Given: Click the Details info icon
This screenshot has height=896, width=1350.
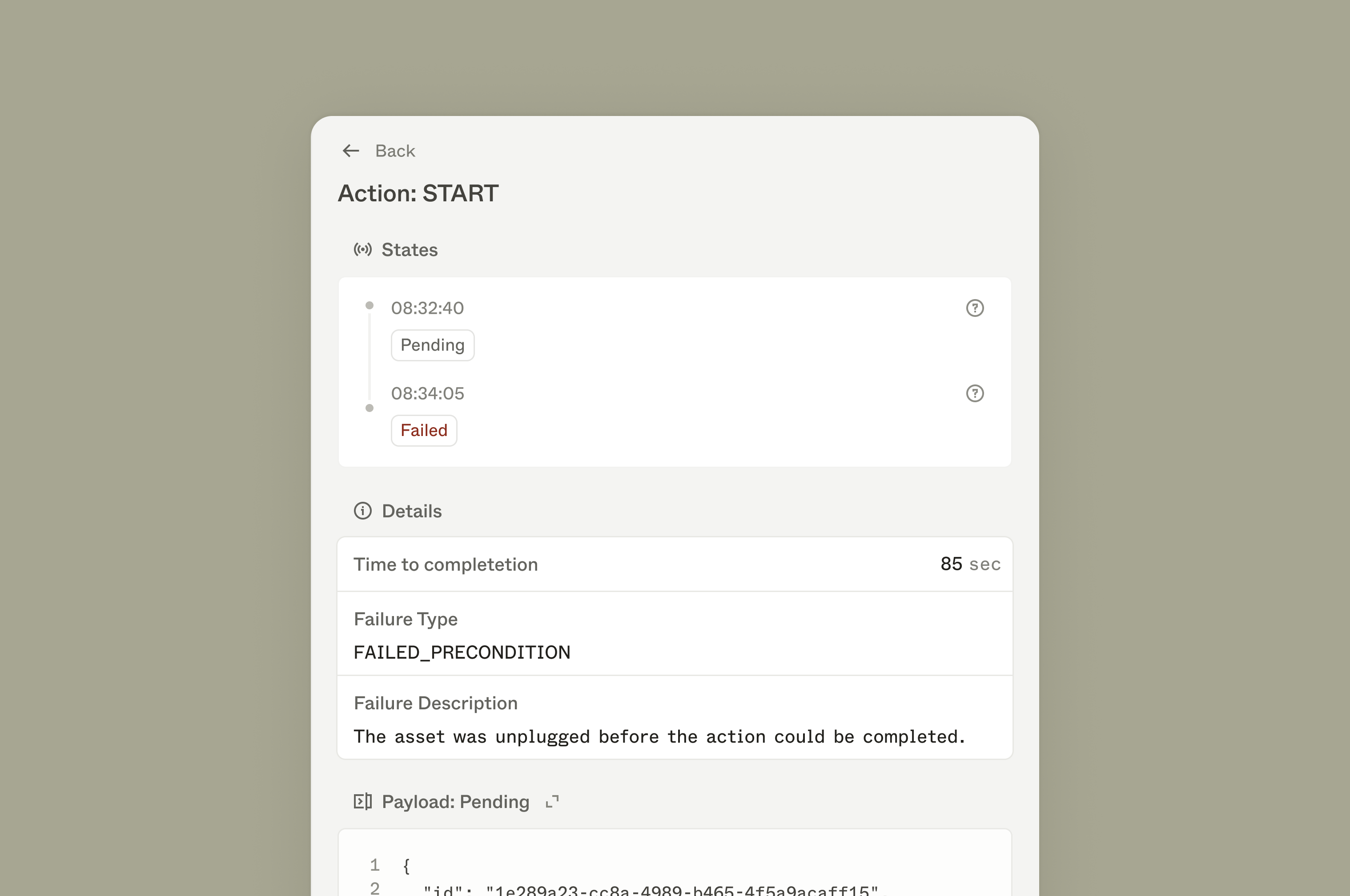Looking at the screenshot, I should tap(362, 511).
